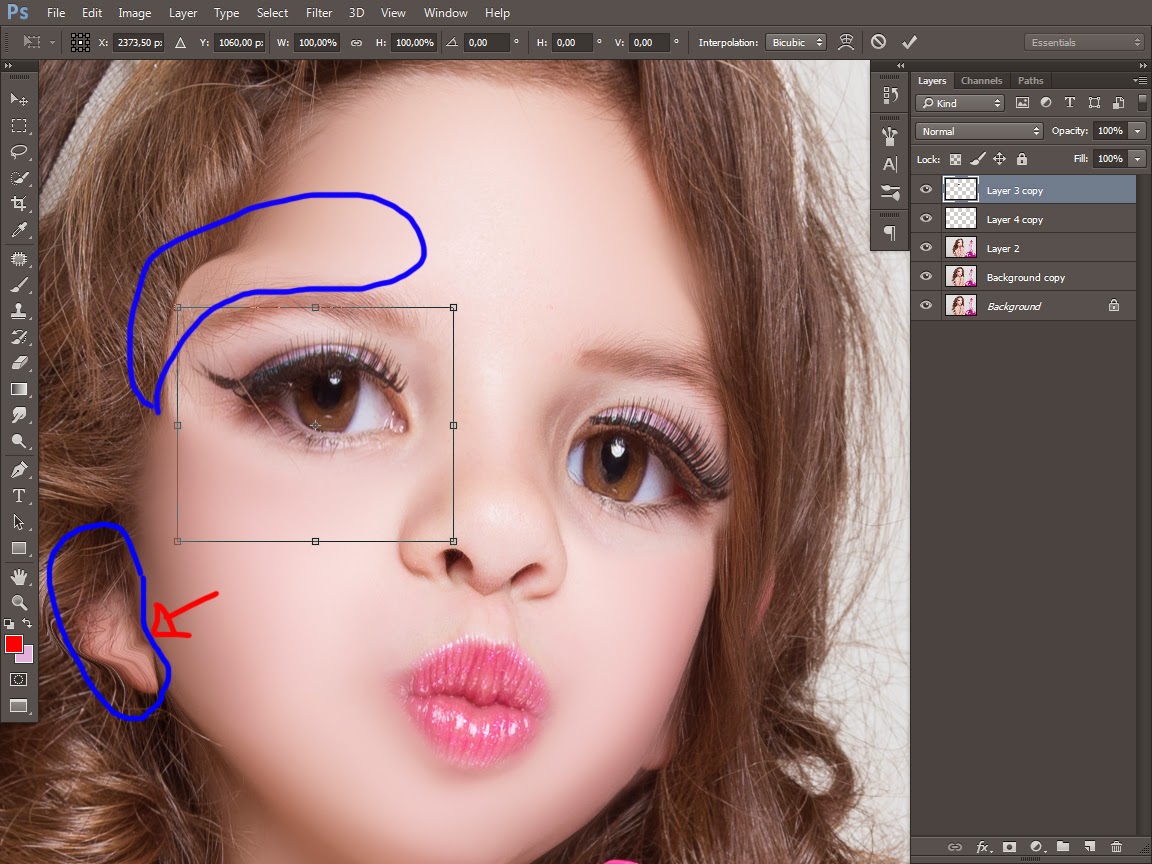
Task: Select the Pen tool
Action: [x=19, y=469]
